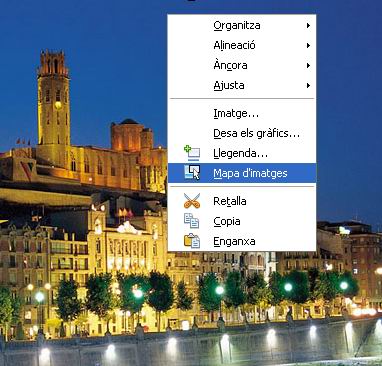Screen dimensions: 382x366
Task: Expand the Alineació submenu arrow
Action: (x=309, y=45)
